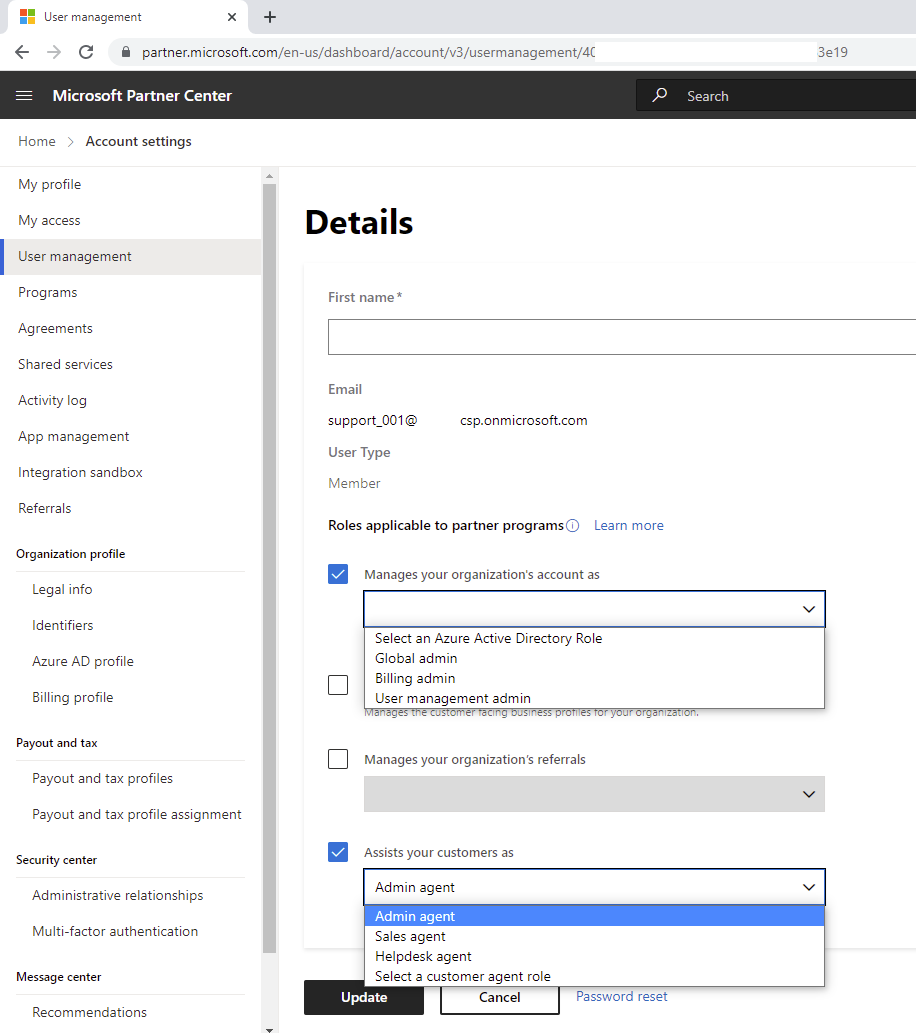The image size is (916, 1033).
Task: Collapse the Azure AD role dropdown
Action: [809, 609]
